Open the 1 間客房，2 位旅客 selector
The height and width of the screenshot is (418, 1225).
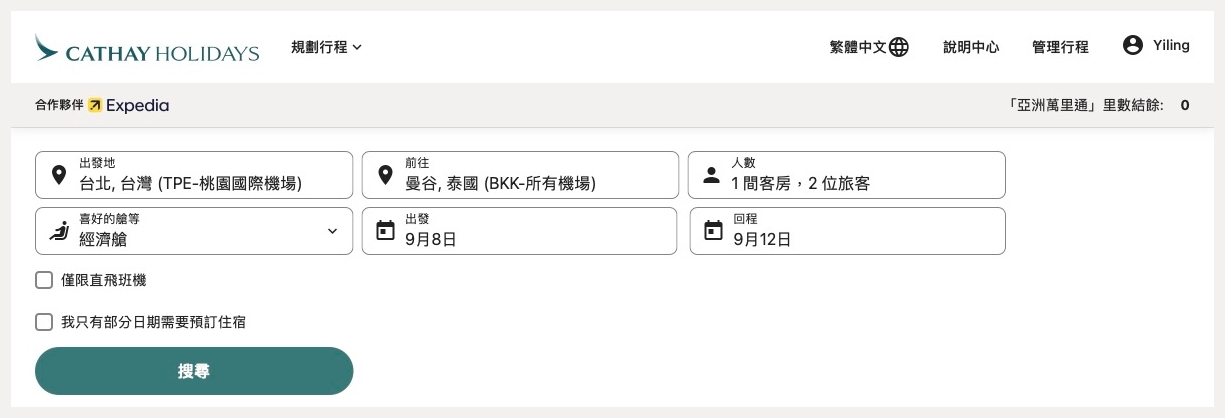point(847,175)
